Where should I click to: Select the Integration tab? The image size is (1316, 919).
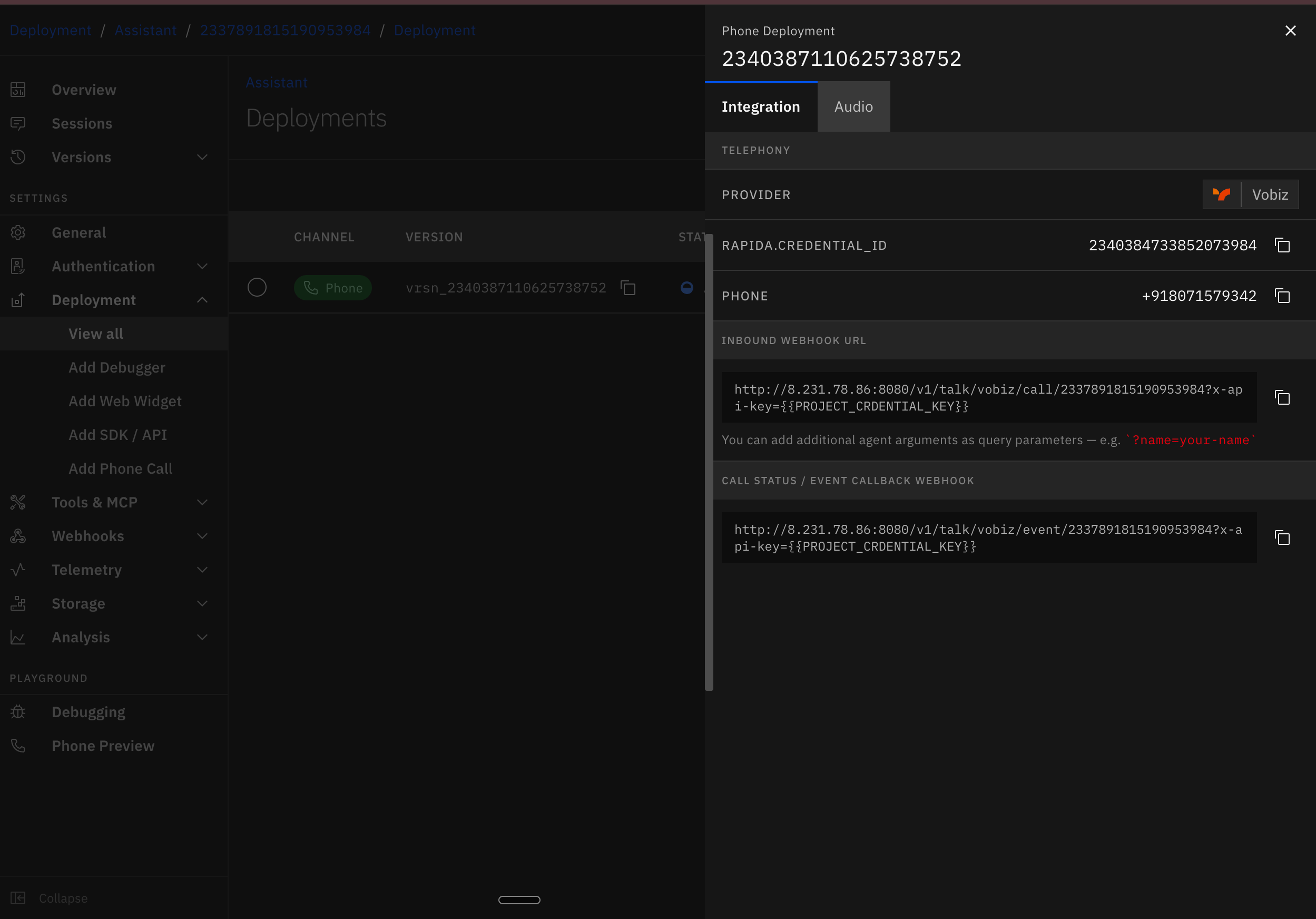point(761,106)
